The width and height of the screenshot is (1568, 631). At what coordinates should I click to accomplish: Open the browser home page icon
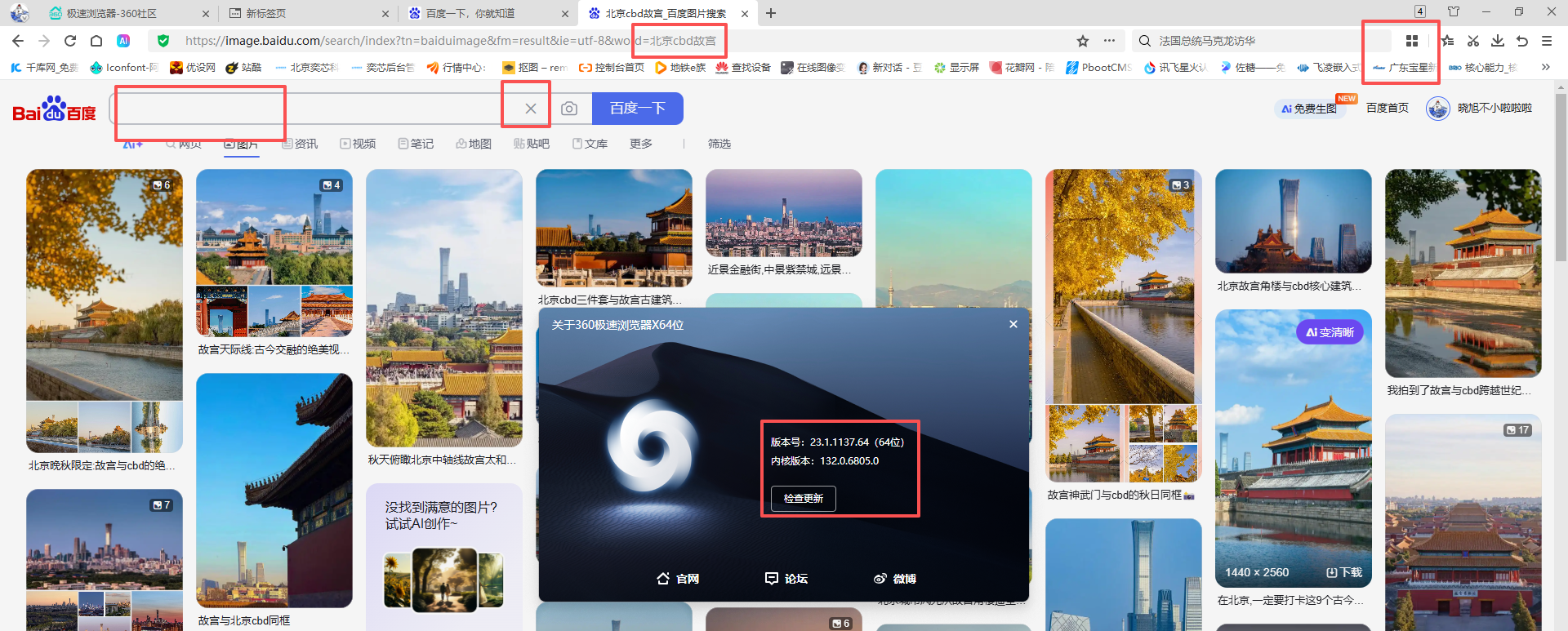96,41
